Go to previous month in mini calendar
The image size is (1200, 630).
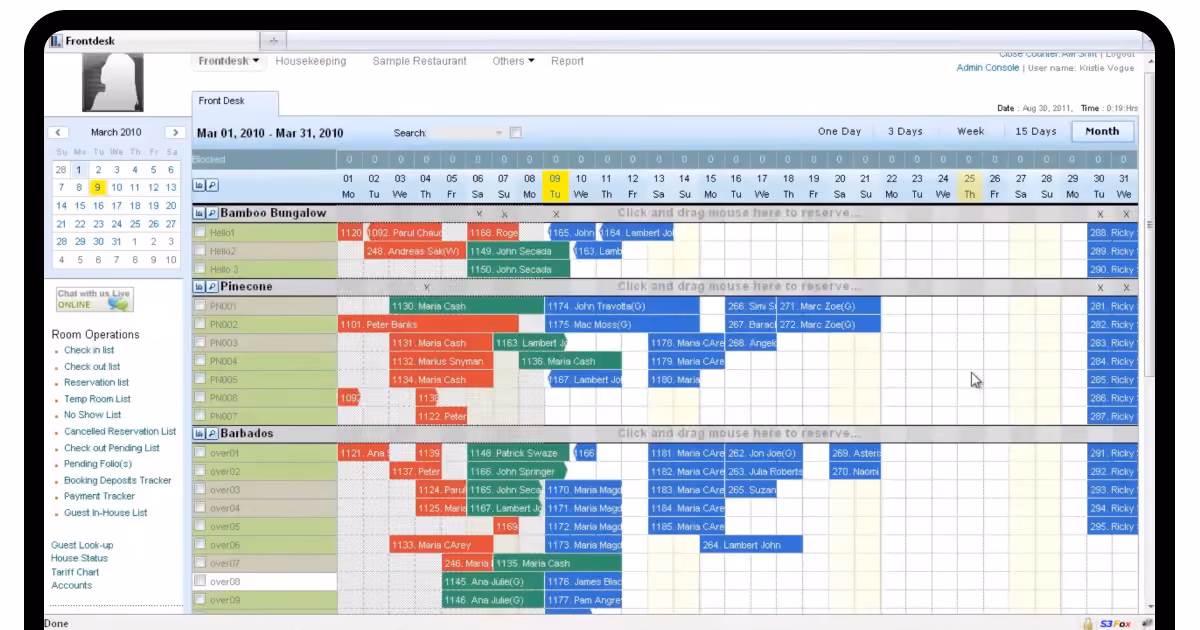(58, 132)
